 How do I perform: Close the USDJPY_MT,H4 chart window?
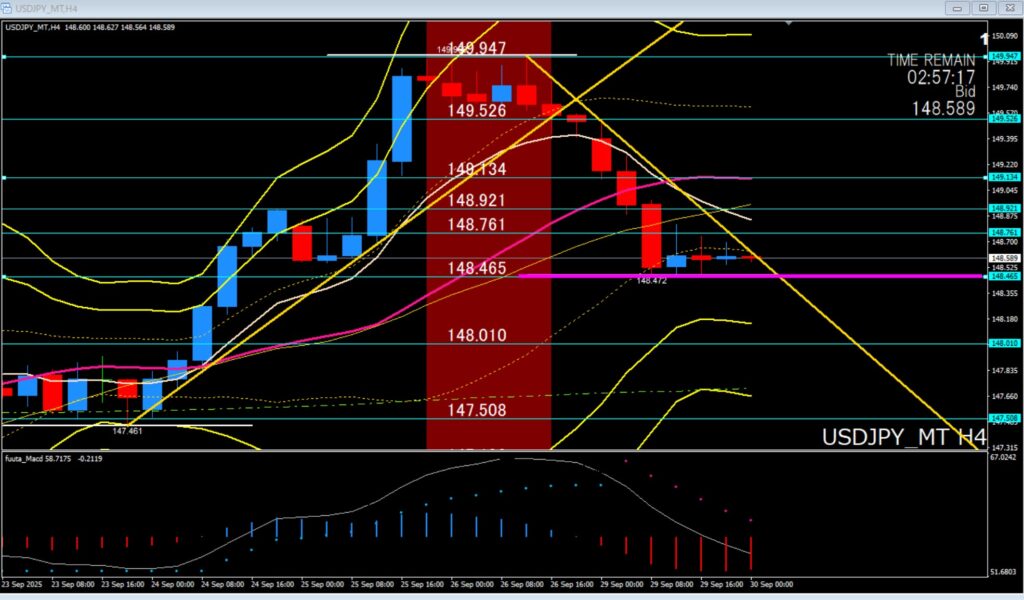pos(1008,8)
